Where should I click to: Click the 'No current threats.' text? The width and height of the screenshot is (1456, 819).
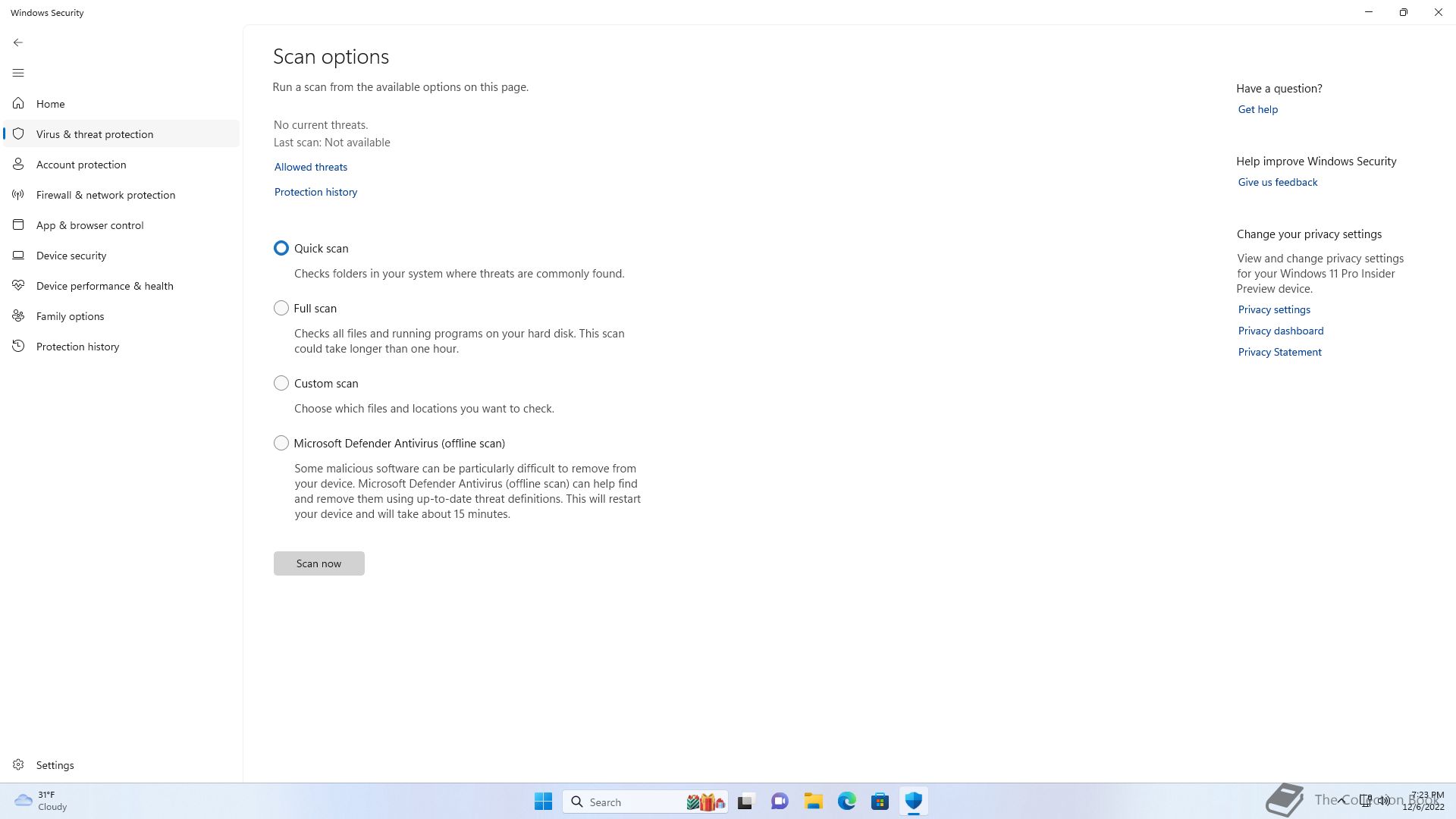point(320,125)
